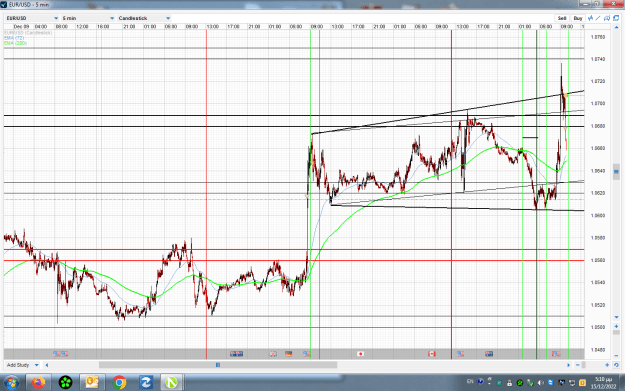
Task: Click the EN language indicator in tray
Action: 470,381
